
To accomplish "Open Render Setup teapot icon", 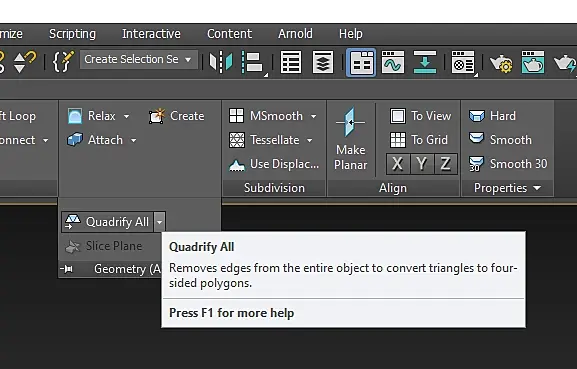I will pos(501,63).
